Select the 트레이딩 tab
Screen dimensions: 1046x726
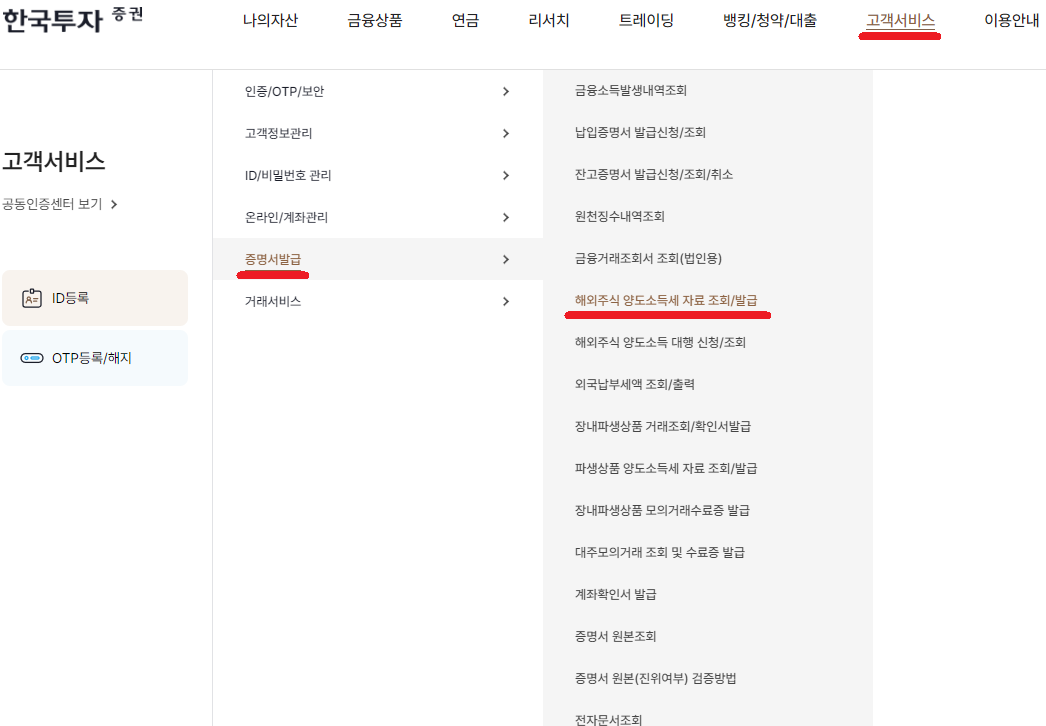646,19
